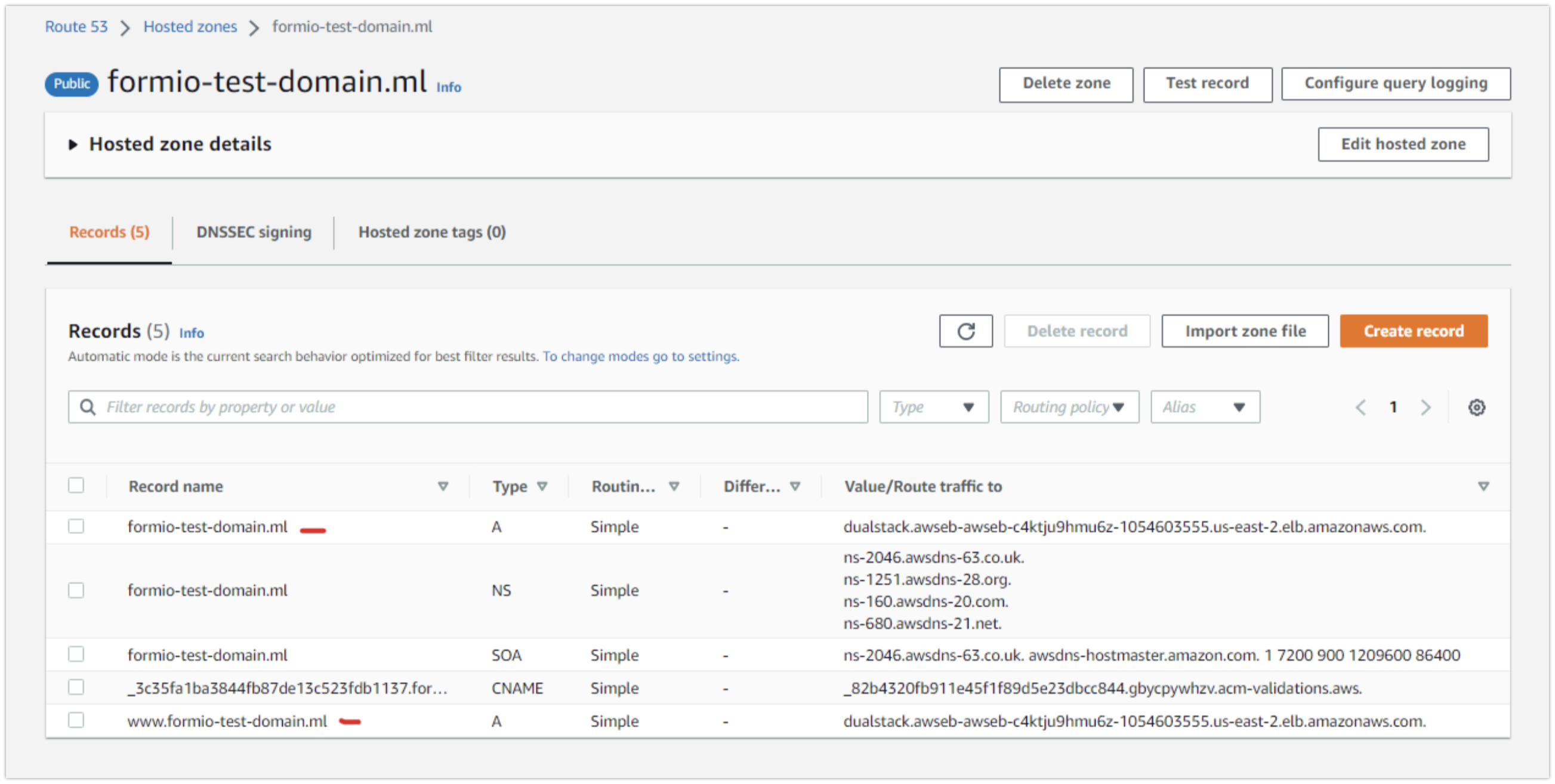Click the SOA record value text
This screenshot has width=1555, height=784.
1151,656
